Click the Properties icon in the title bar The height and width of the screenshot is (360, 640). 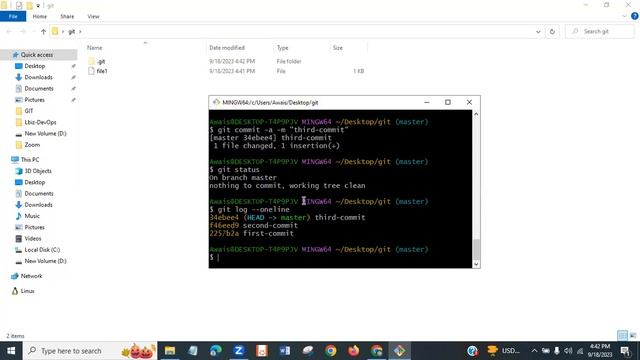pos(19,5)
